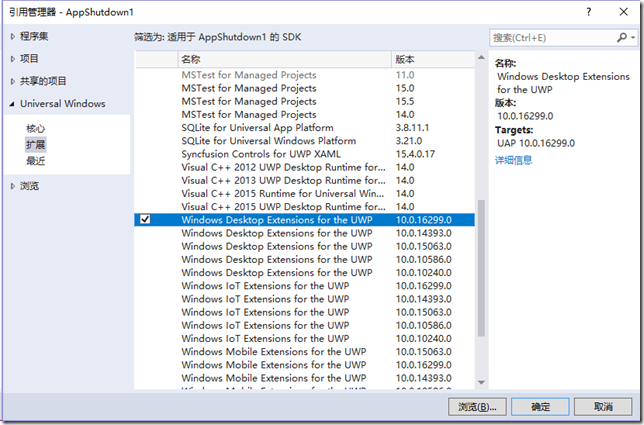Select the 最近 sub-item
Viewport: 644px width, 425px height.
pos(36,161)
